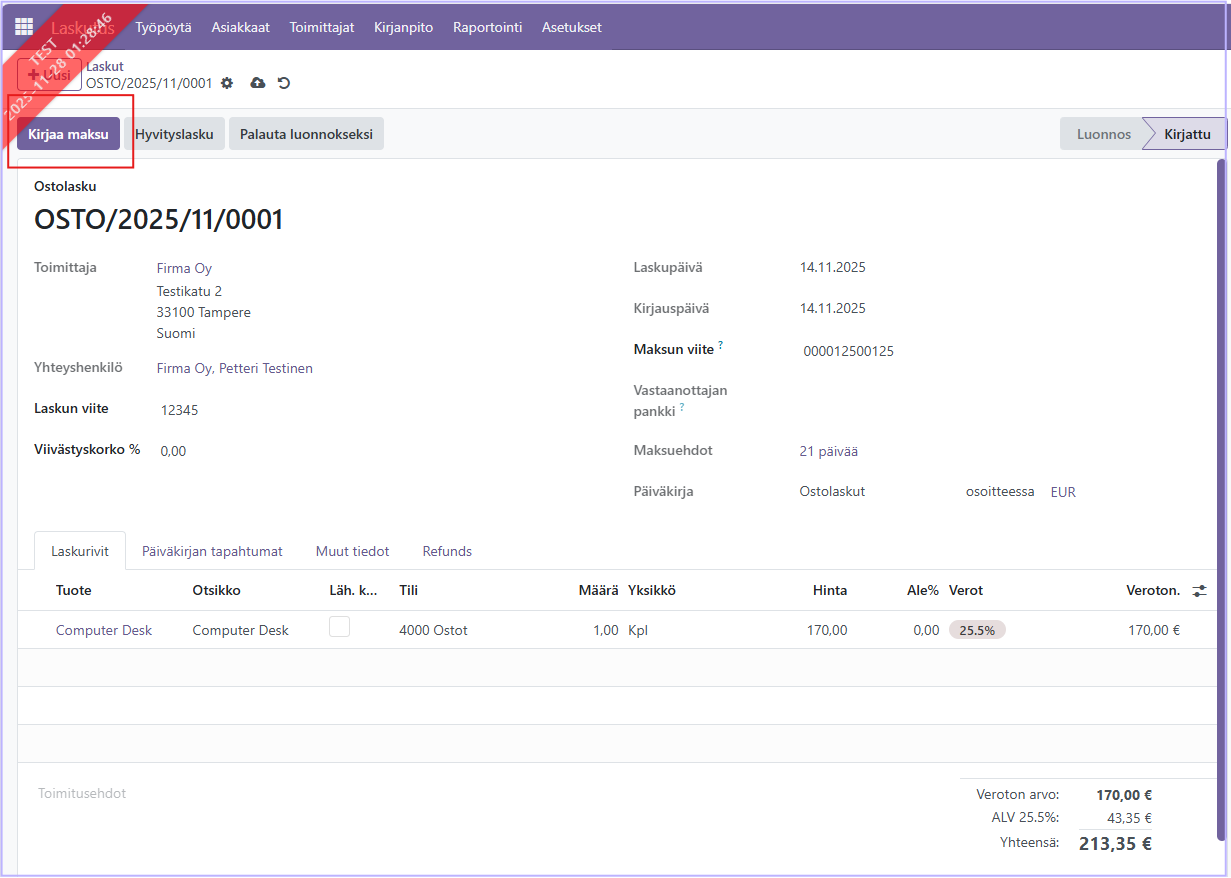The width and height of the screenshot is (1231, 878).
Task: Open the Asetukset menu
Action: 571,27
